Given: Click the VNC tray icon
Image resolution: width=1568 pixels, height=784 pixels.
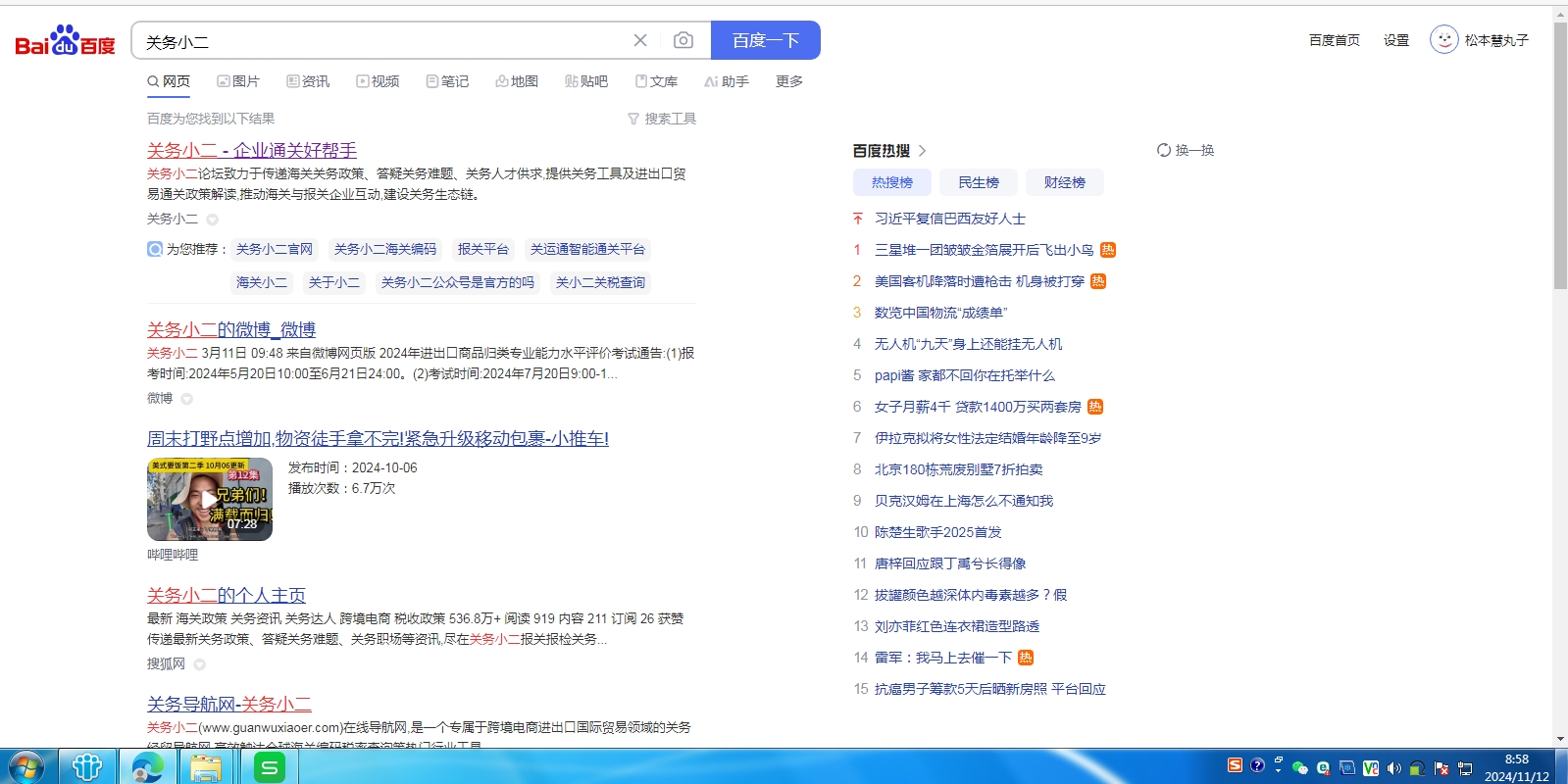Looking at the screenshot, I should coord(1371,768).
